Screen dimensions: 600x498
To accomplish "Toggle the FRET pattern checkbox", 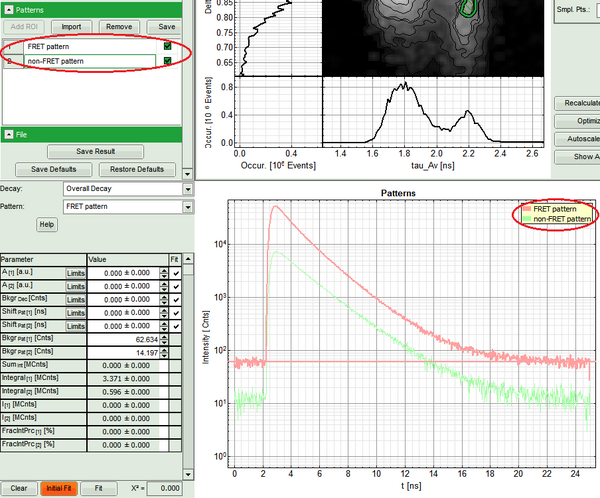I will (167, 46).
